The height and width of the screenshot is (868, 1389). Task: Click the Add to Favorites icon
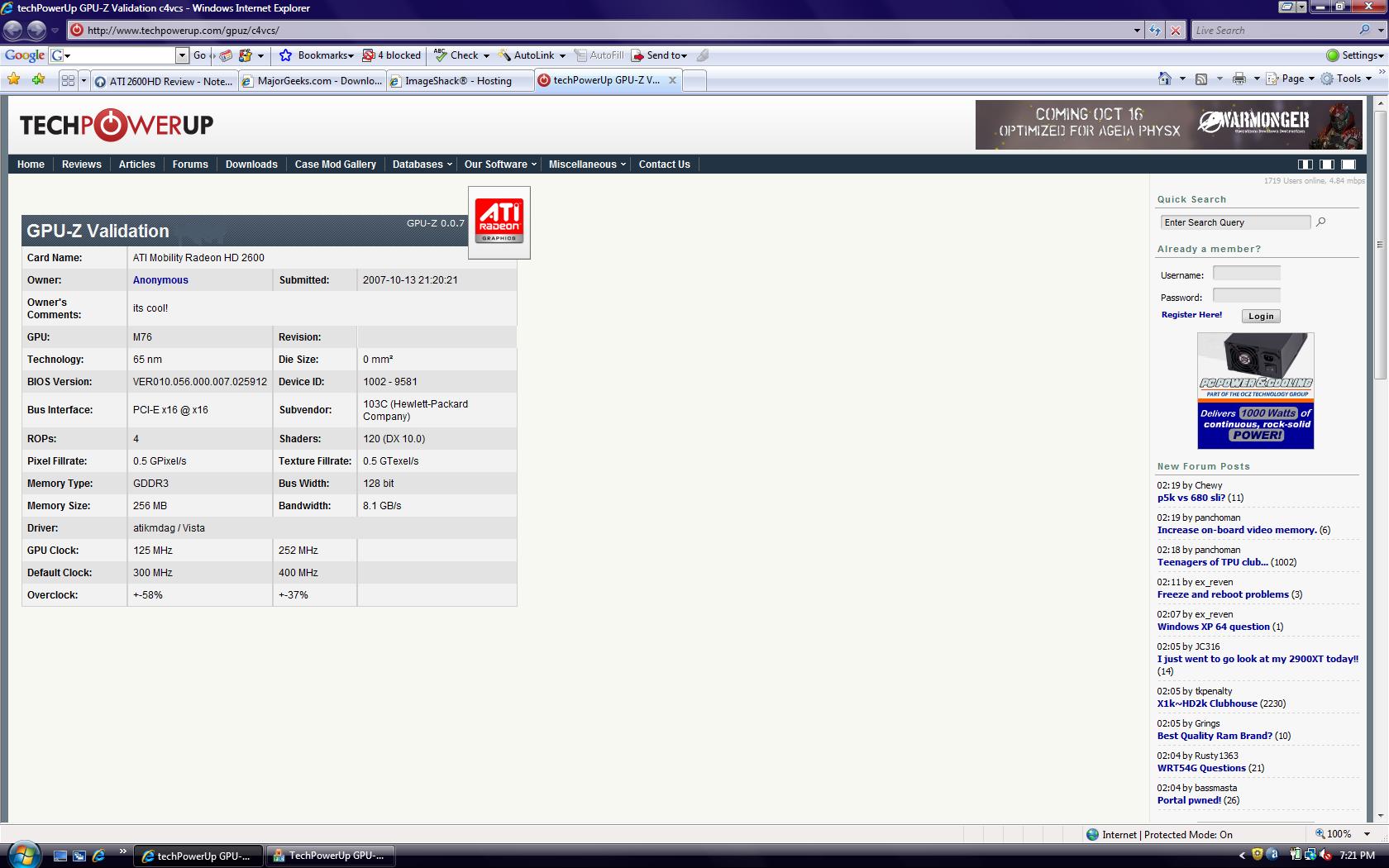(x=39, y=79)
